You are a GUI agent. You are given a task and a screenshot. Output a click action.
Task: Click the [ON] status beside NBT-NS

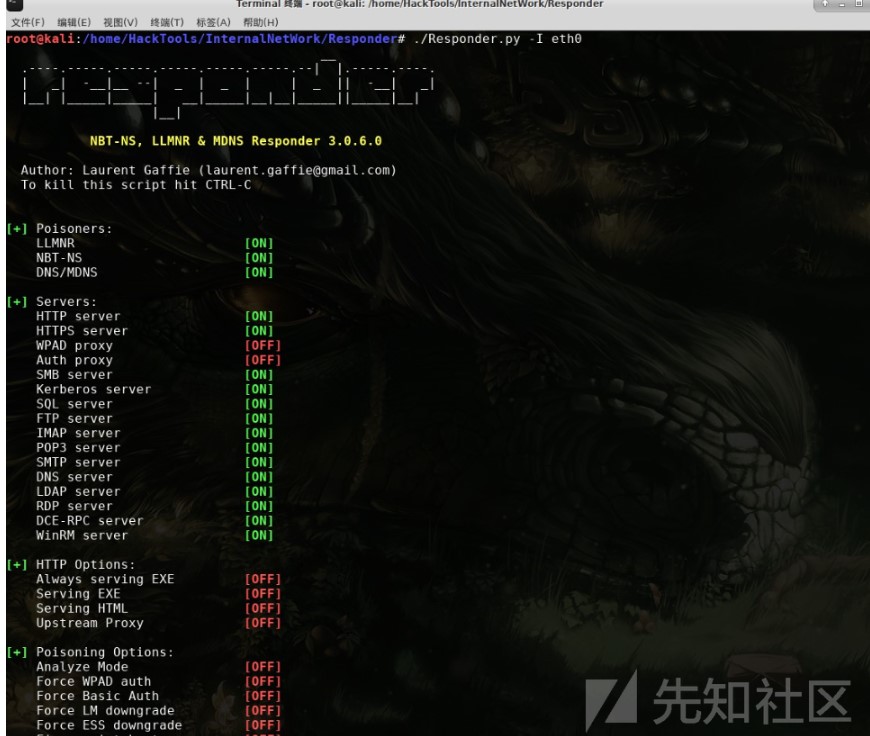pos(259,258)
